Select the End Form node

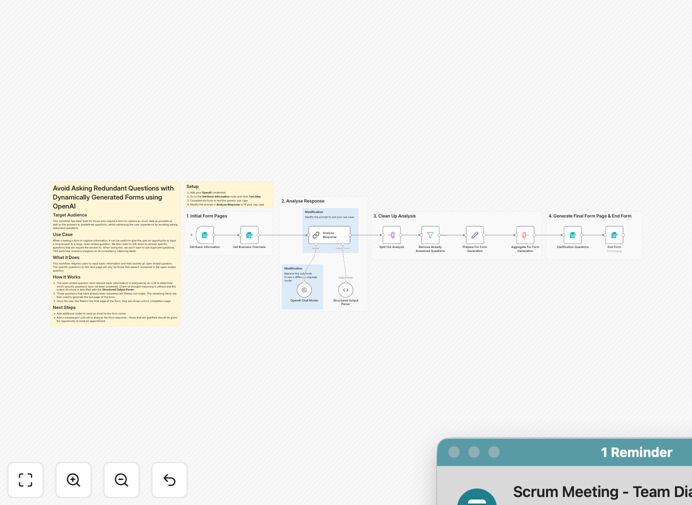tap(614, 235)
